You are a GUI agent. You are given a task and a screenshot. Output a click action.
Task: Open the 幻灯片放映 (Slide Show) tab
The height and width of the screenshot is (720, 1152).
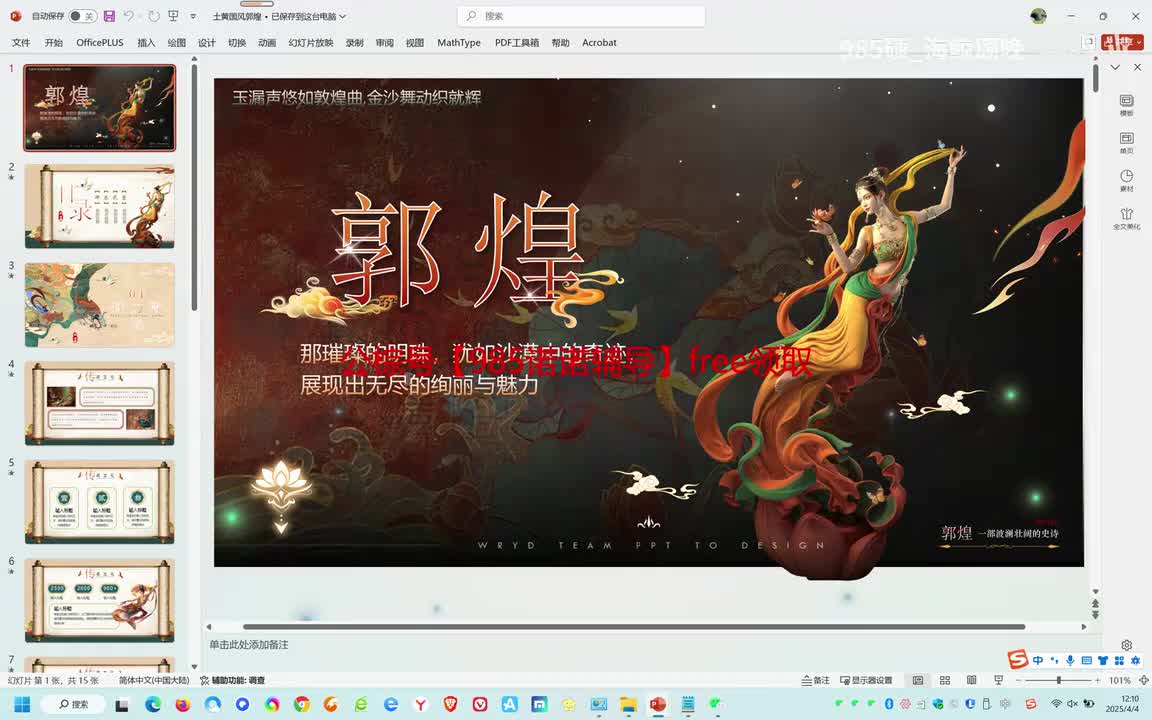coord(311,43)
